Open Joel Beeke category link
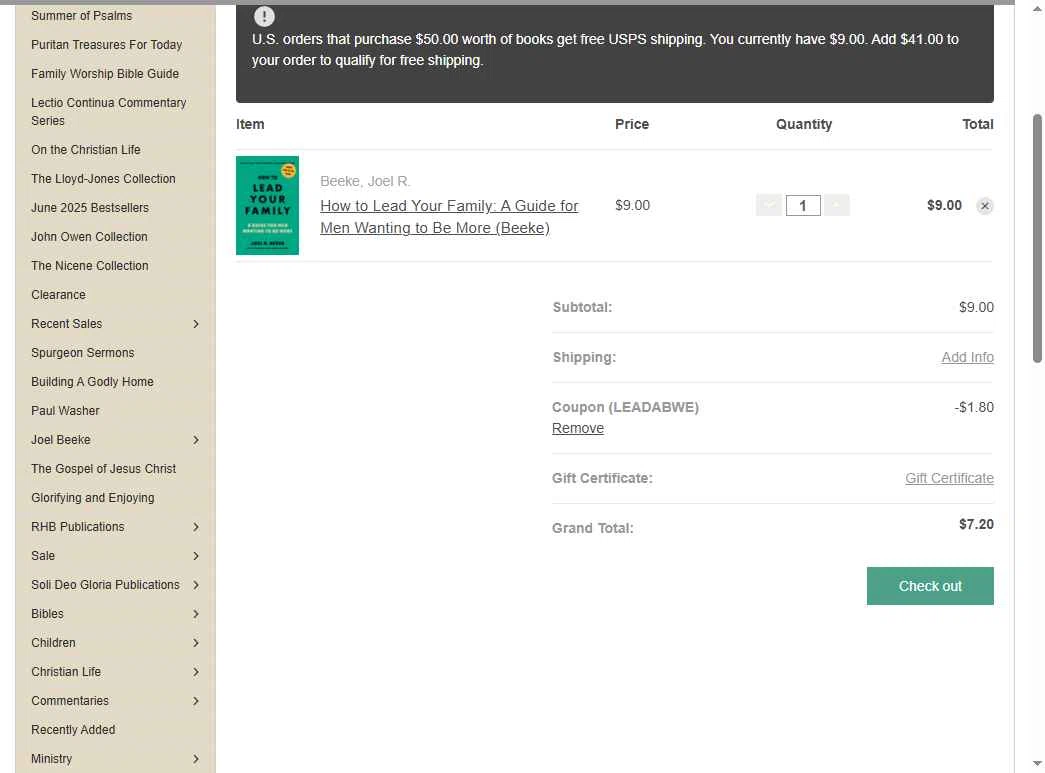 (x=61, y=440)
